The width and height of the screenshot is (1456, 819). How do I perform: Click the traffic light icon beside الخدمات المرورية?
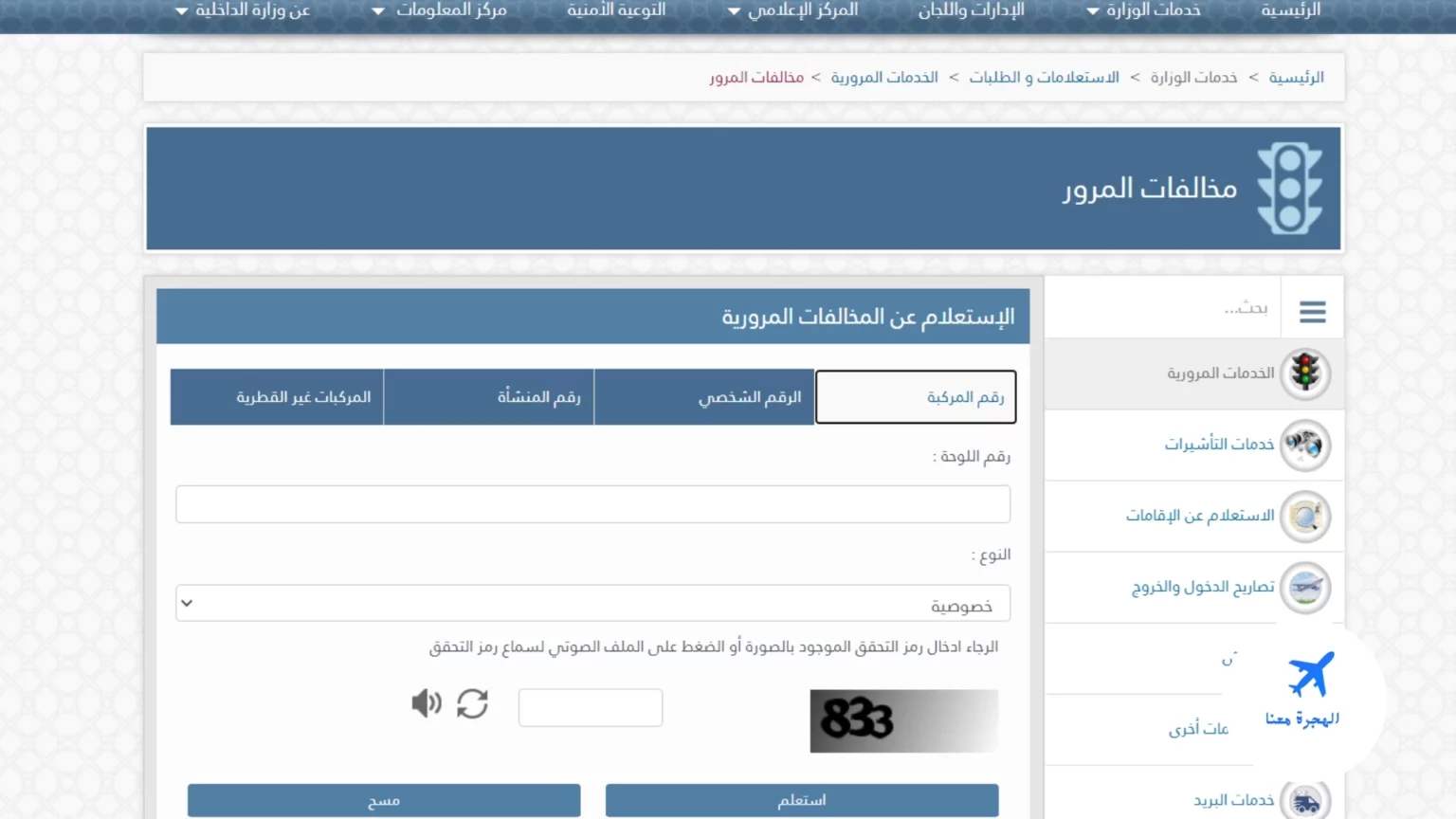coord(1305,373)
